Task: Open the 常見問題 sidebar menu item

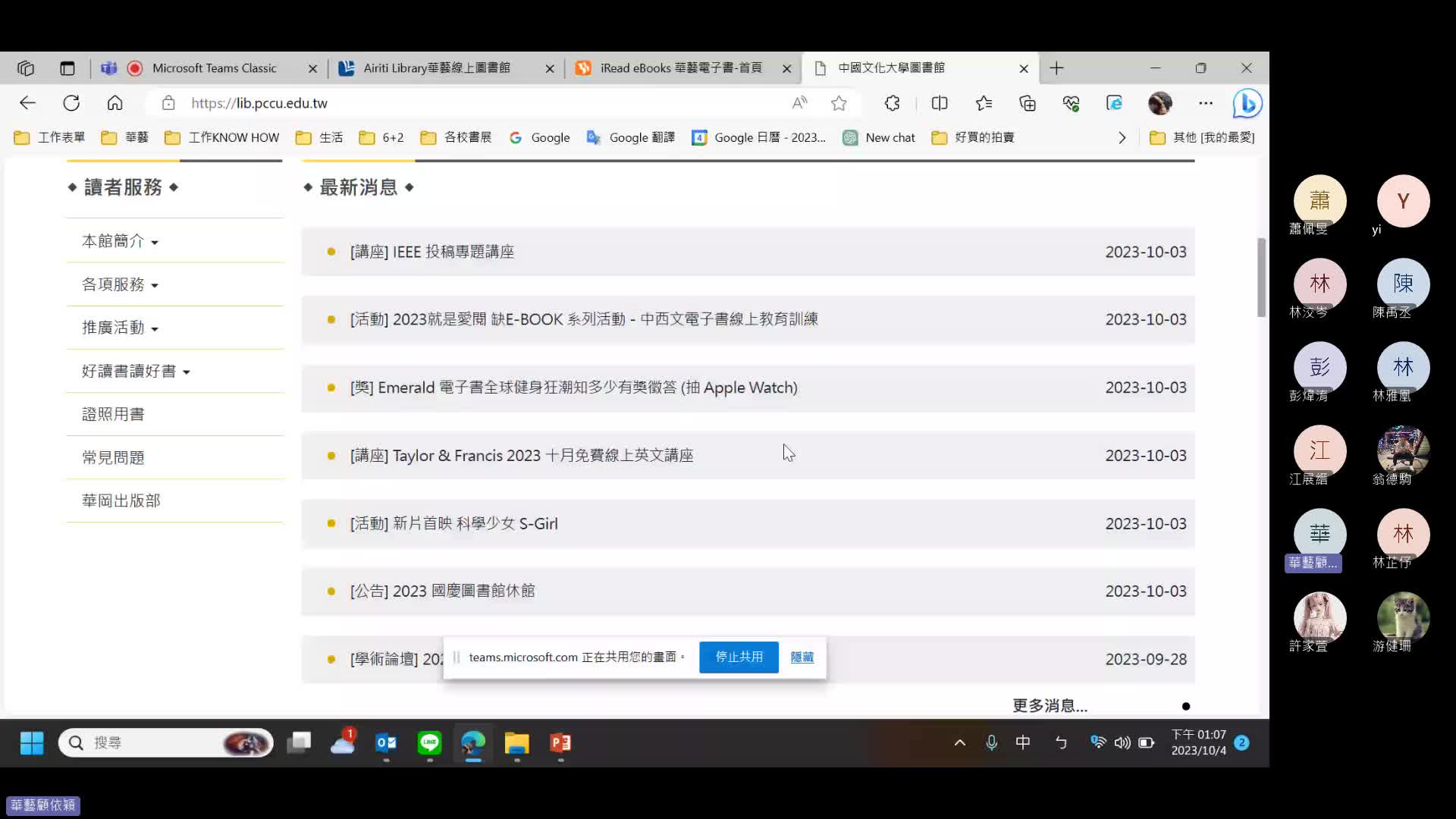Action: click(x=113, y=457)
